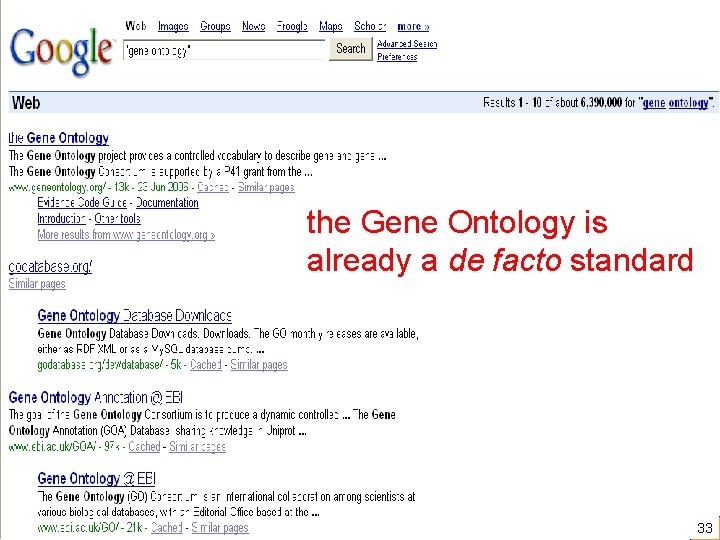Open Cached copy of www.ebi.ac.uk/GOA result

(x=144, y=446)
